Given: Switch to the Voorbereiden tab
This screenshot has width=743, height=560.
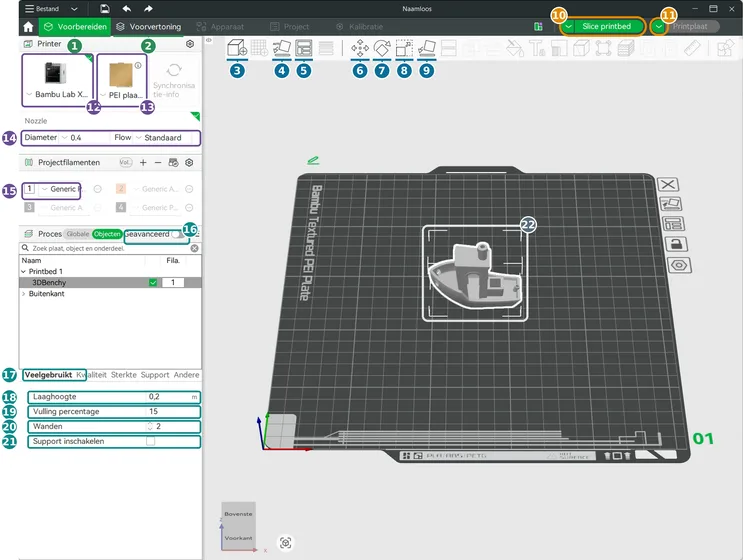Looking at the screenshot, I should 75,27.
